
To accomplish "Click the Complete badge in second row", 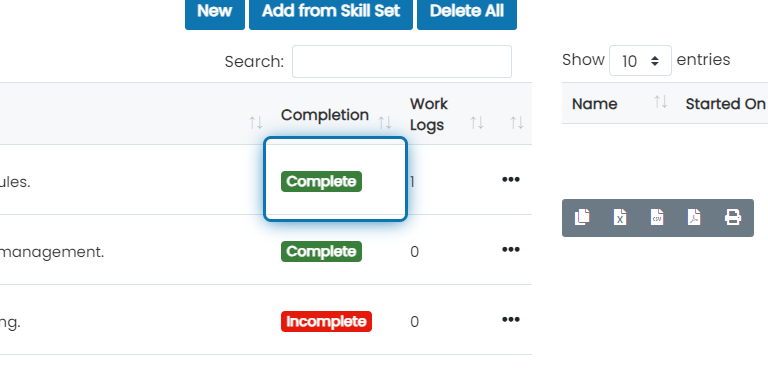I will pos(321,252).
